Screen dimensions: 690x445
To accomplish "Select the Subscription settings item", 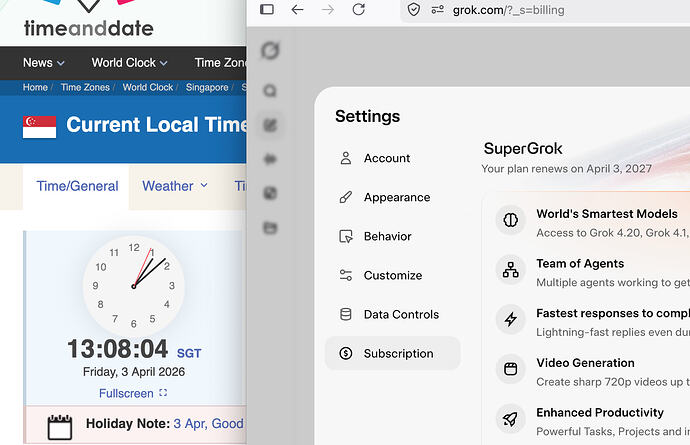I will click(393, 353).
